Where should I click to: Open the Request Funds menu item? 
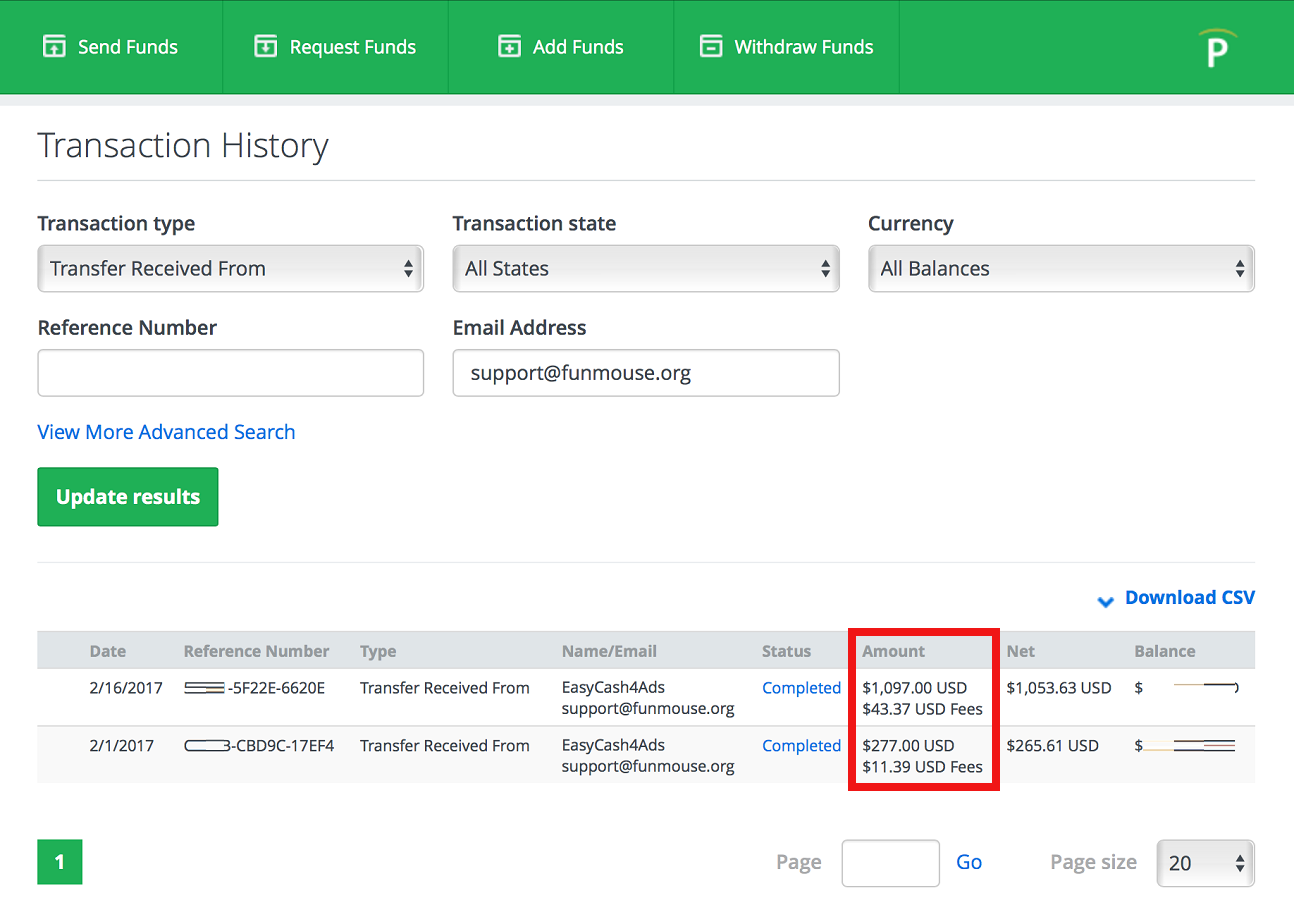pyautogui.click(x=335, y=47)
